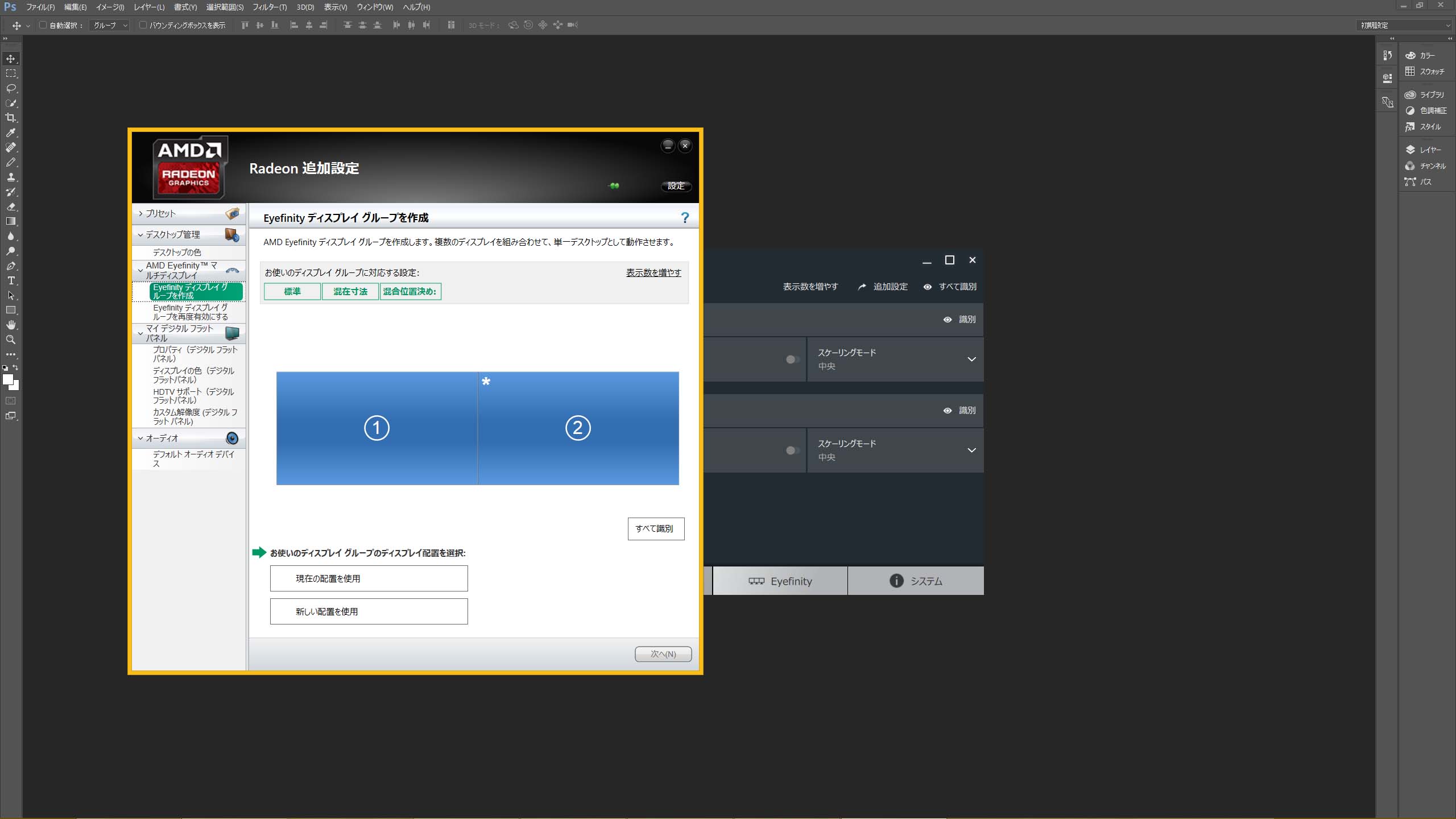Screen dimensions: 1456x819
Task: Toggle the first display switch in Radeon Settings
Action: pyautogui.click(x=792, y=359)
